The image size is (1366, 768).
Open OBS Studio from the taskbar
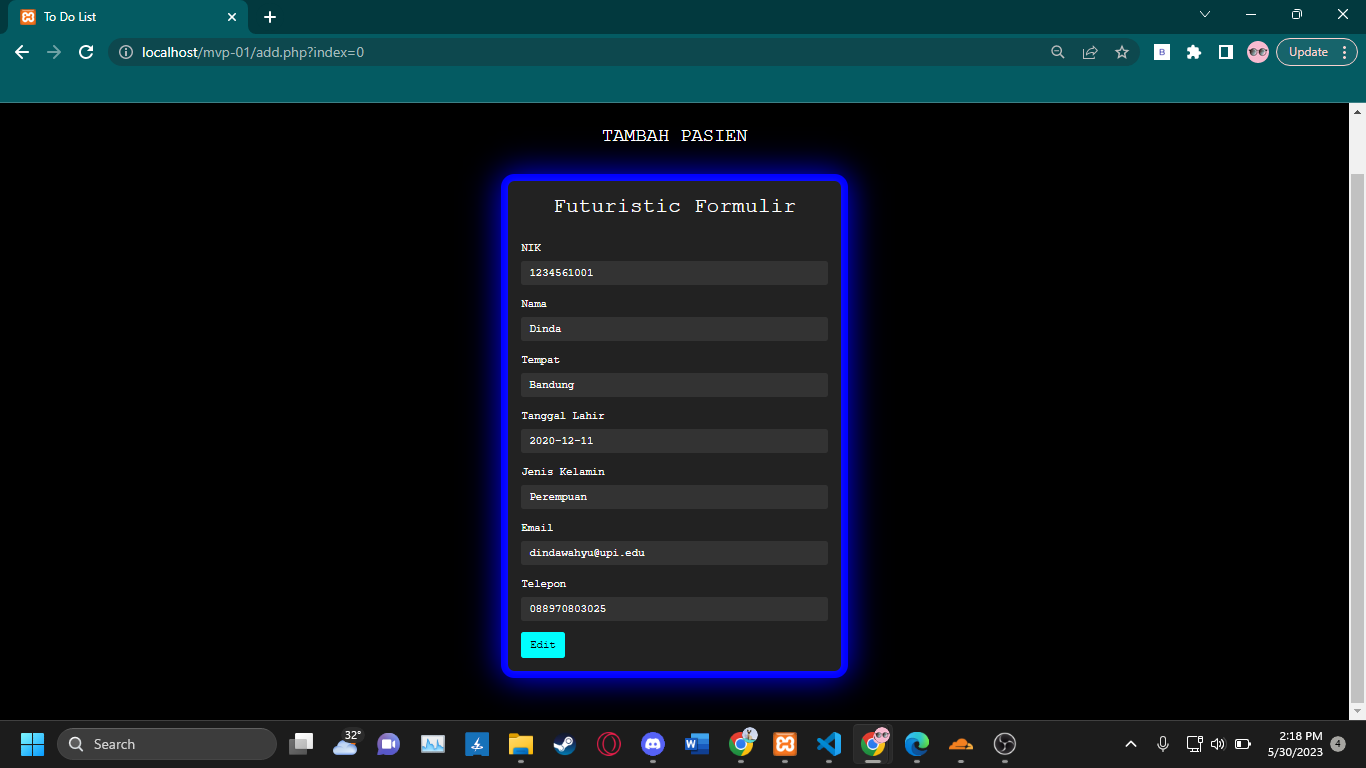(x=1004, y=744)
